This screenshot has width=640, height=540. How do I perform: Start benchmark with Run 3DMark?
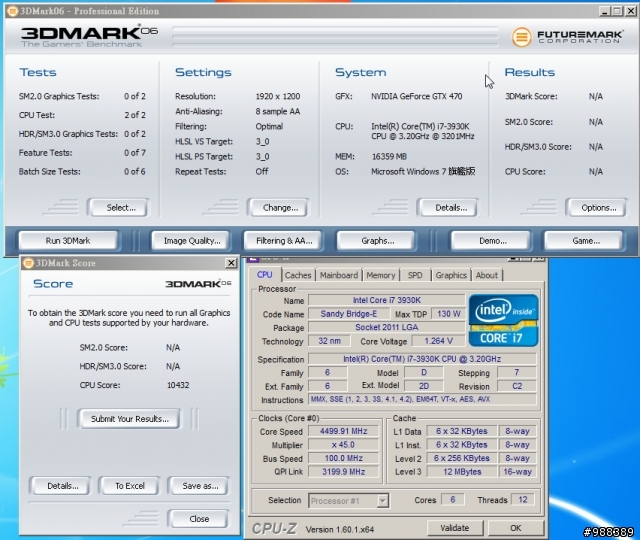(x=68, y=241)
